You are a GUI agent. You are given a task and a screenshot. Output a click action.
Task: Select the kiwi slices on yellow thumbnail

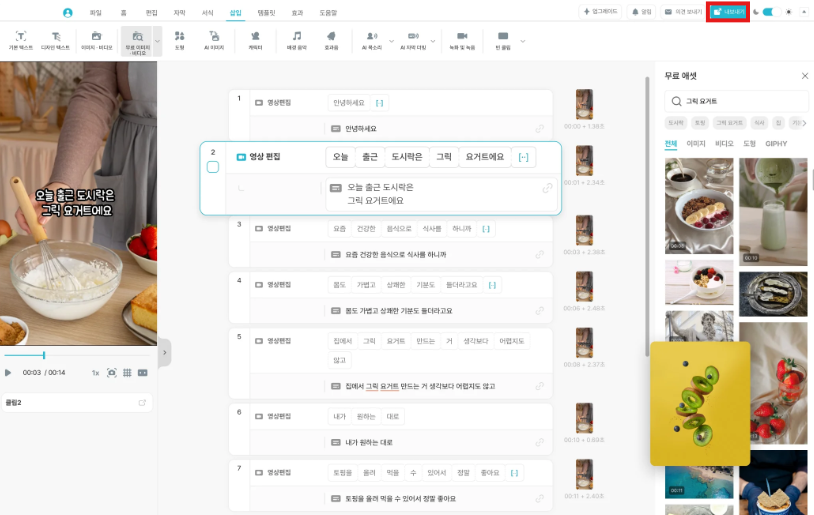[x=700, y=403]
